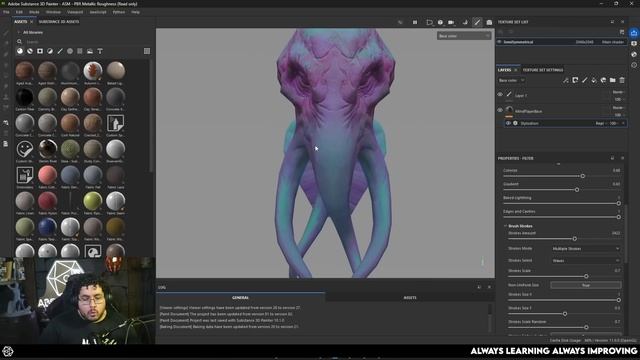Open the third round icon in right dock
The image size is (640, 360).
point(634,54)
